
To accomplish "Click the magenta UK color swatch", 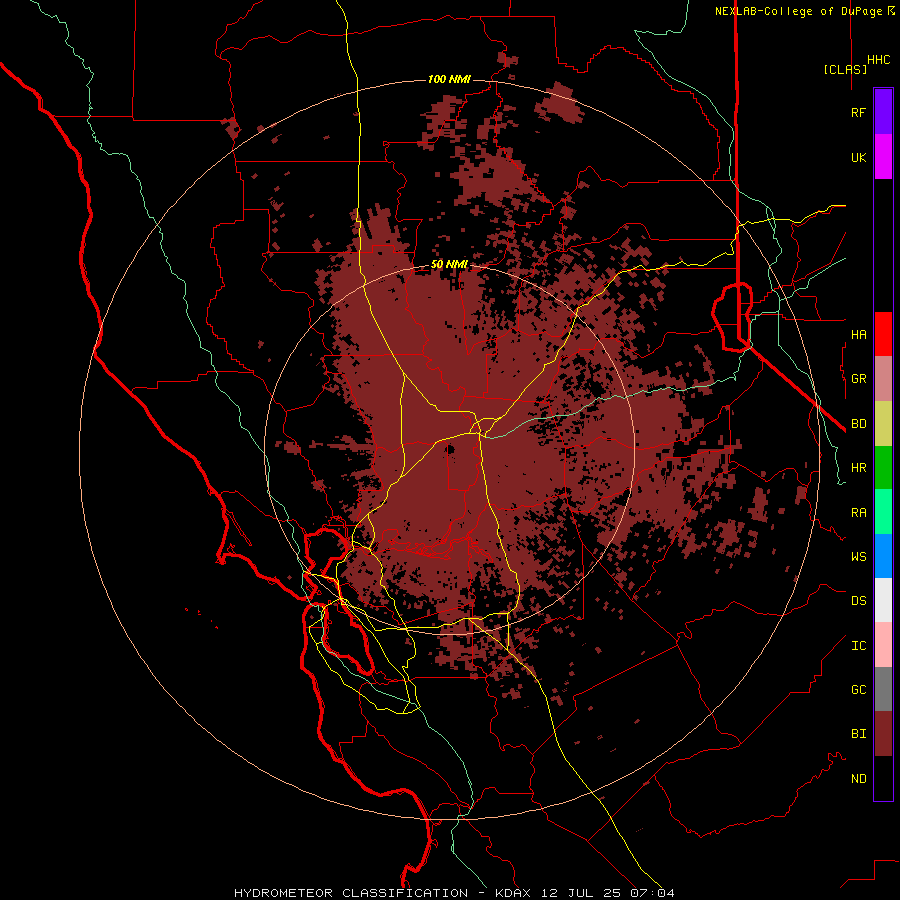I will 883,157.
